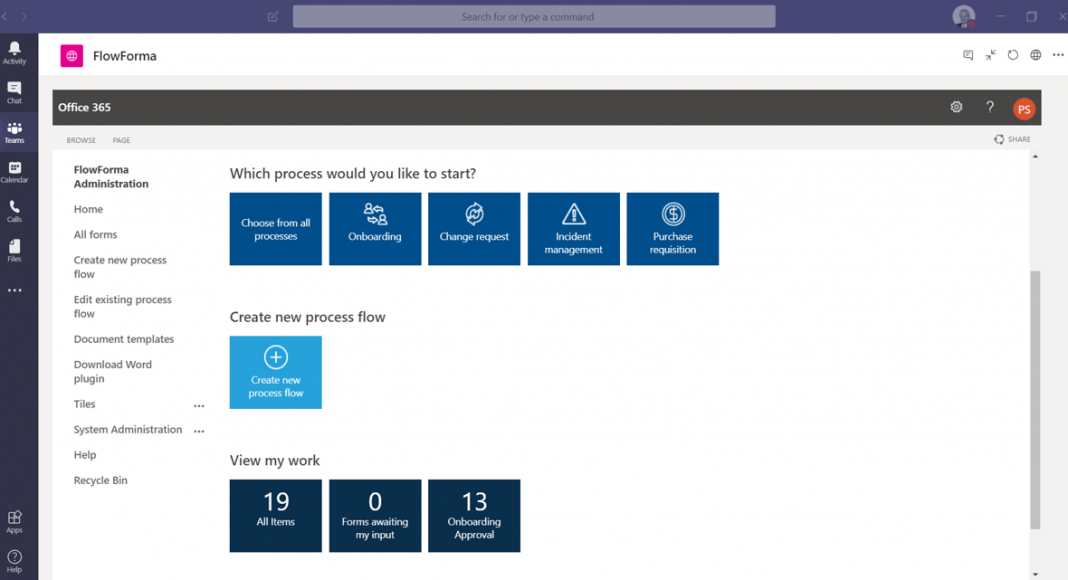Click the reload tab icon
The width and height of the screenshot is (1068, 580).
tap(1013, 55)
